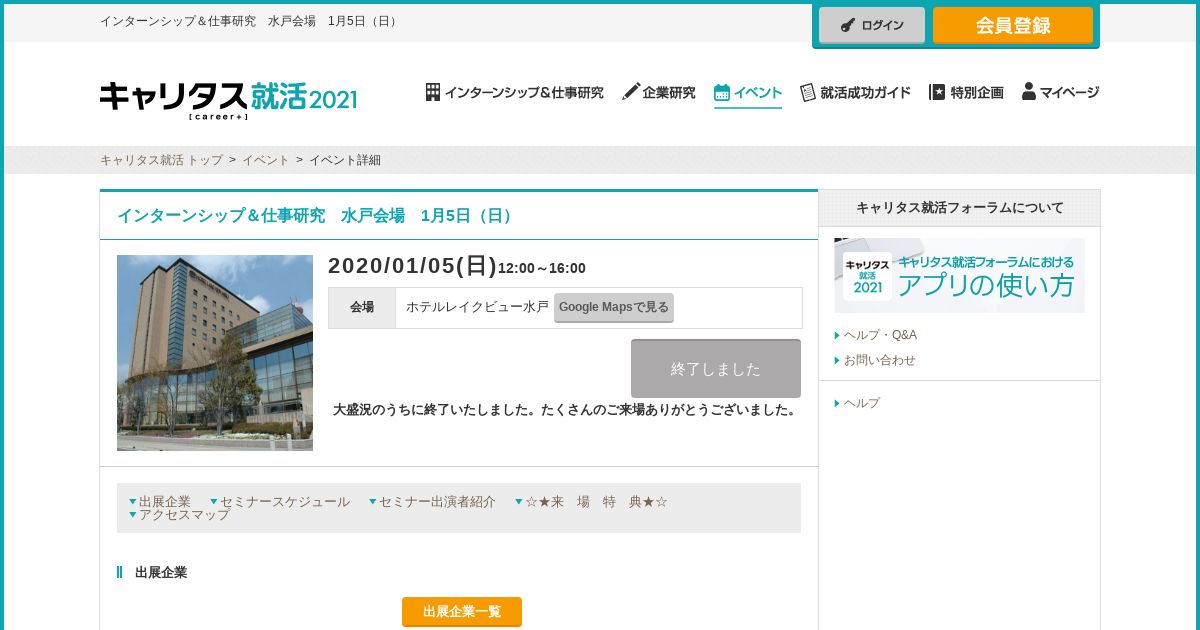Click the building icon for インターンシップ＆仕事研究
1200x630 pixels.
coord(433,92)
